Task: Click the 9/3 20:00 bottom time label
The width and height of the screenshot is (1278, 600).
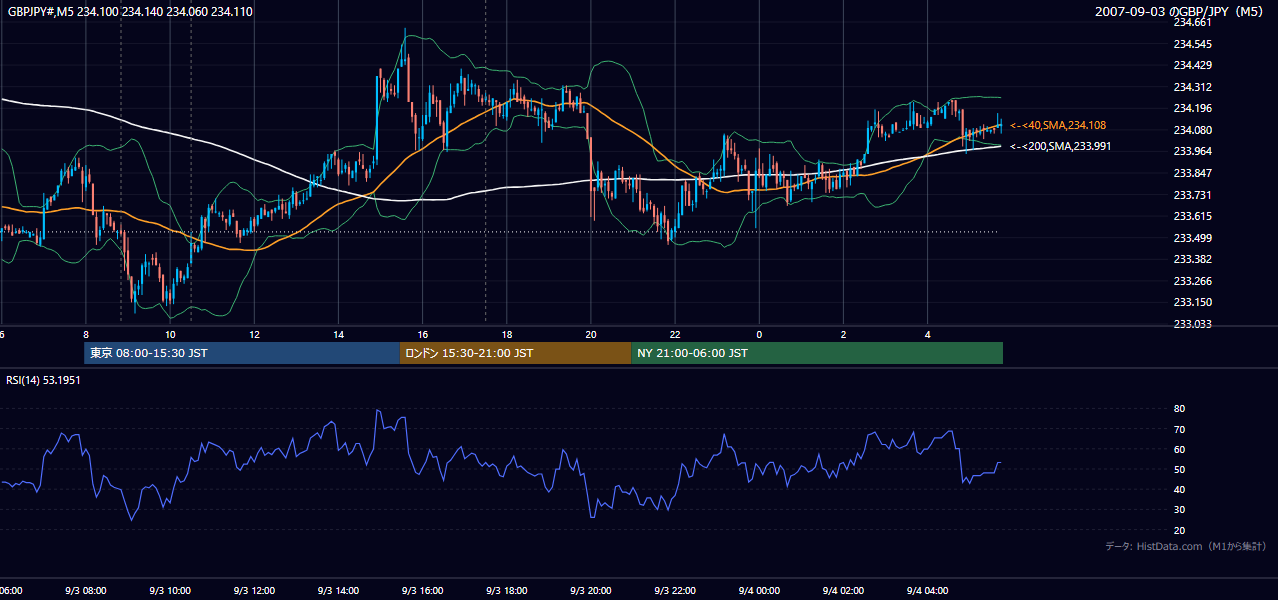Action: [590, 591]
